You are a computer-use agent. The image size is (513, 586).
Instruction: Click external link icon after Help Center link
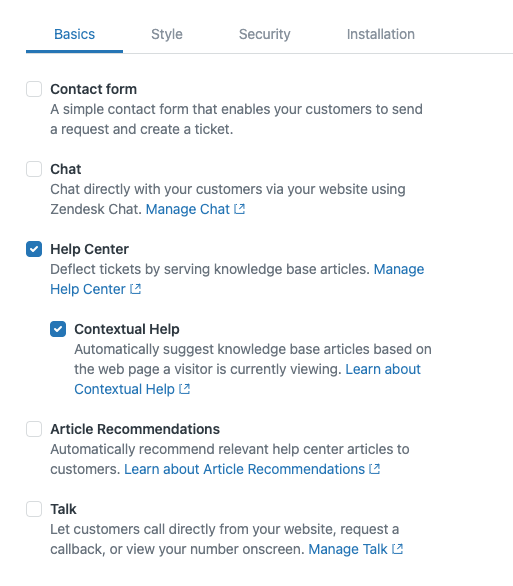pos(136,289)
